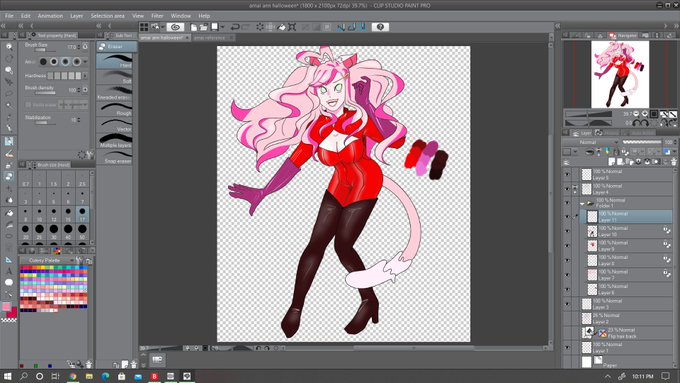Select the Vector eraser sub tool
The height and width of the screenshot is (383, 680).
coord(114,125)
